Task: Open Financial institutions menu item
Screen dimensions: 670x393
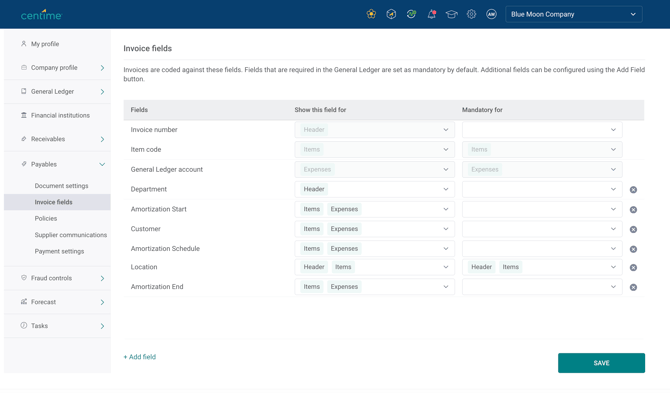Action: pyautogui.click(x=60, y=115)
